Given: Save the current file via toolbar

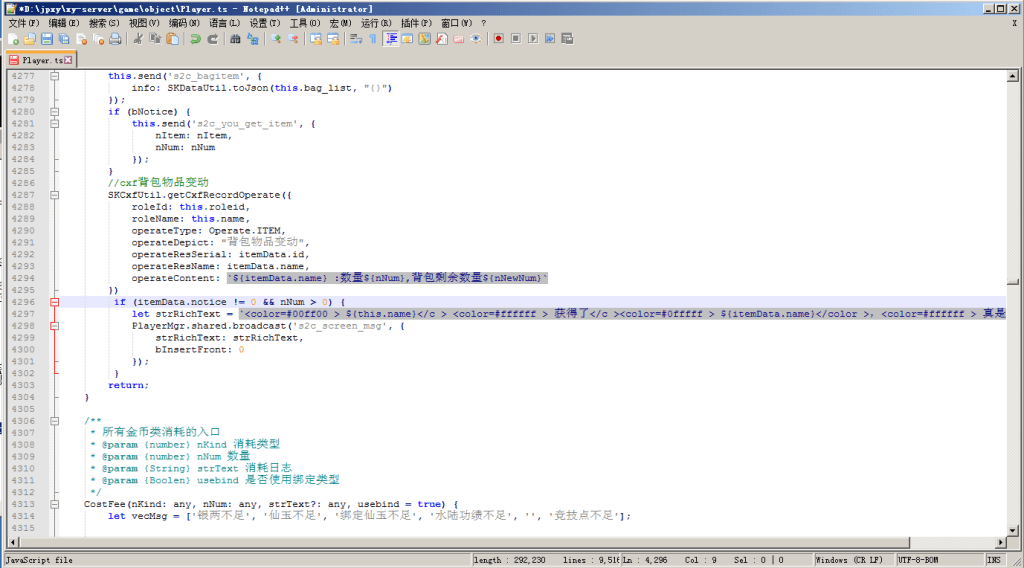Looking at the screenshot, I should (47, 39).
